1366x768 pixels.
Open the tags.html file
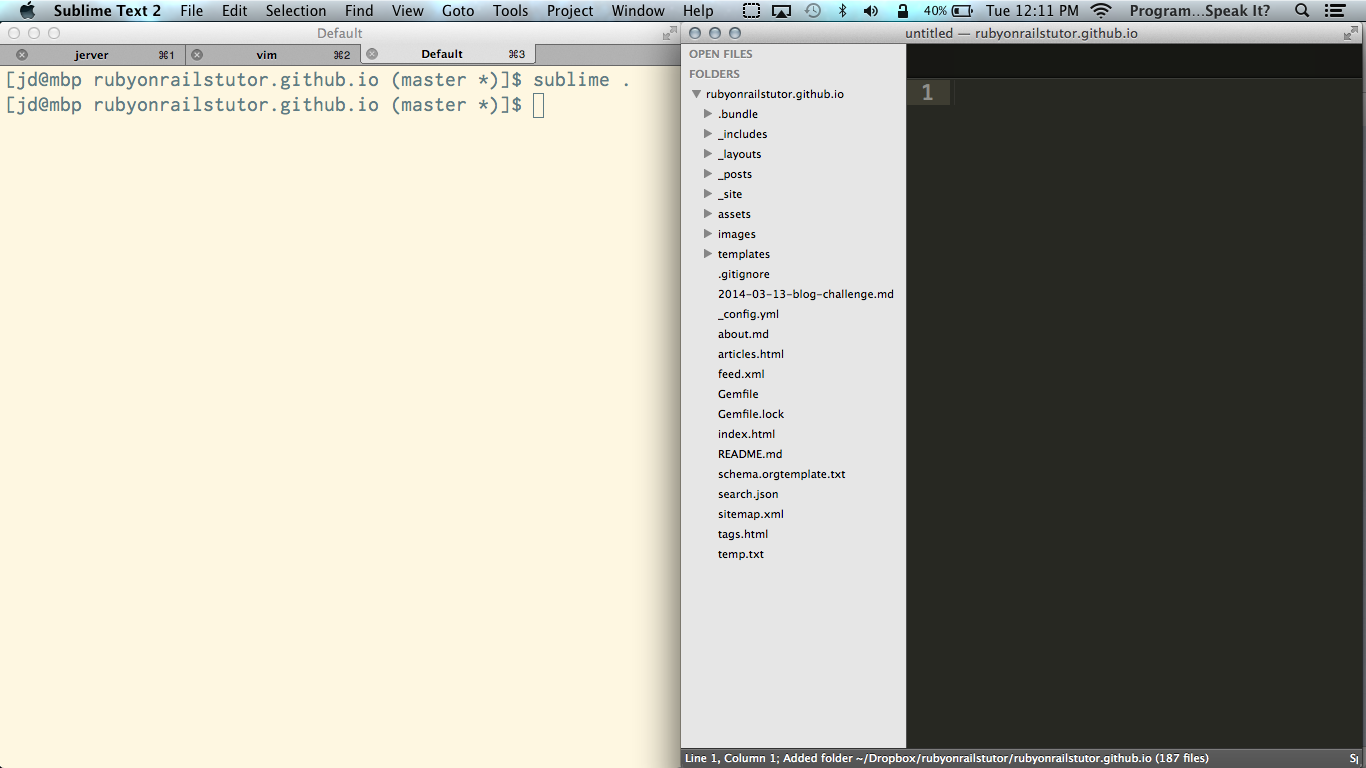(x=743, y=534)
